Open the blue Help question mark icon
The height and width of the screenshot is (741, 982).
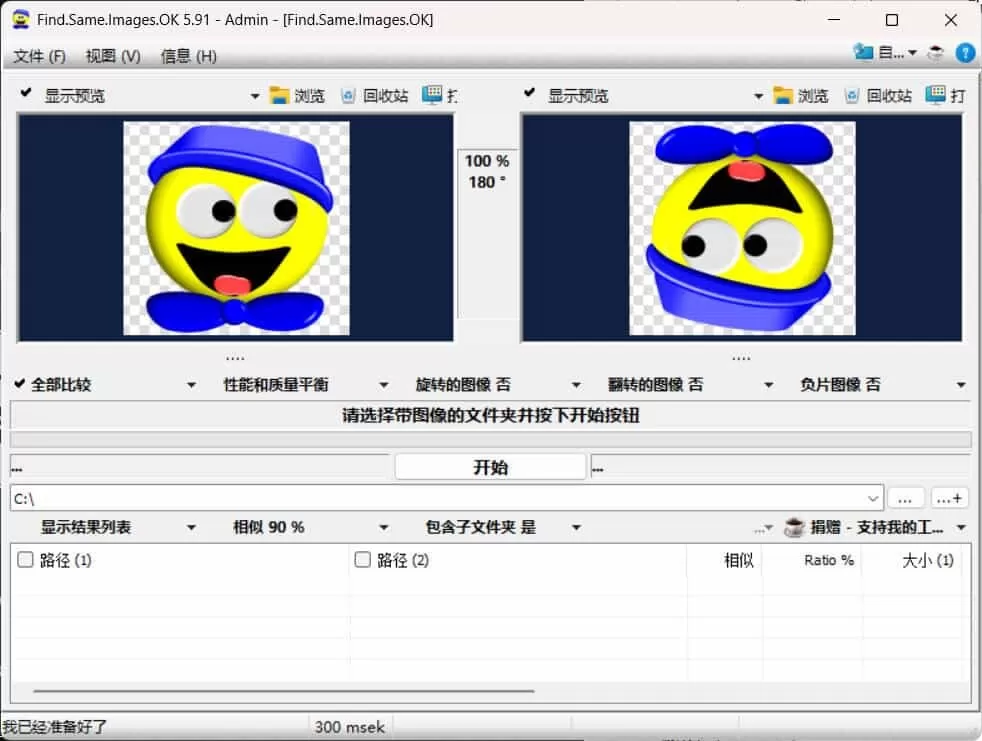point(965,53)
